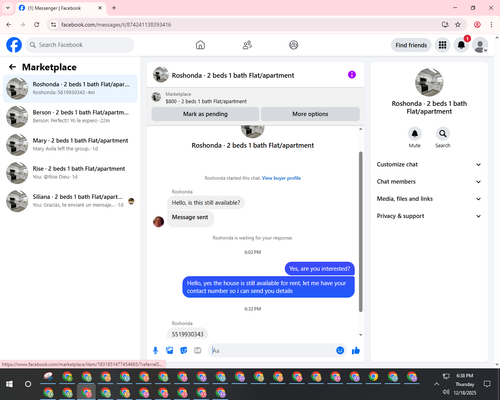Go back in browser history
The height and width of the screenshot is (400, 500).
coord(9,25)
